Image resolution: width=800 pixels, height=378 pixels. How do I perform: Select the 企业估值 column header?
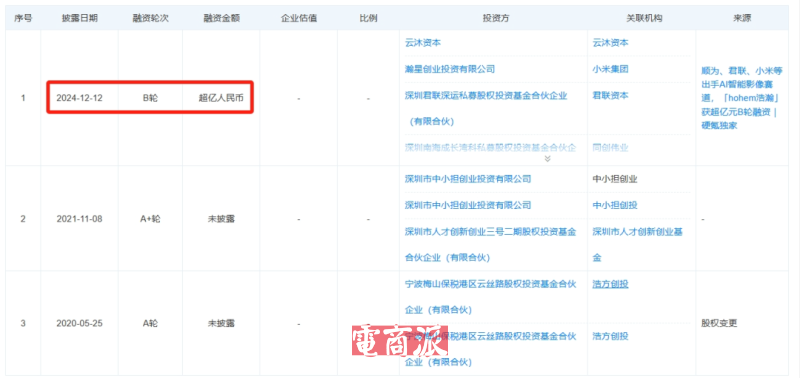click(298, 18)
